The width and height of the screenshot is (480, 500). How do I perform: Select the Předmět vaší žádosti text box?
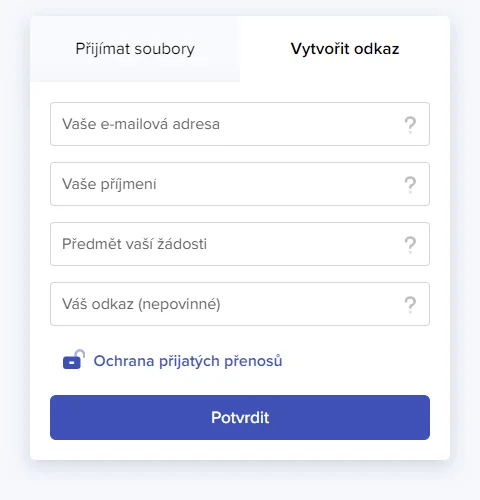[240, 244]
